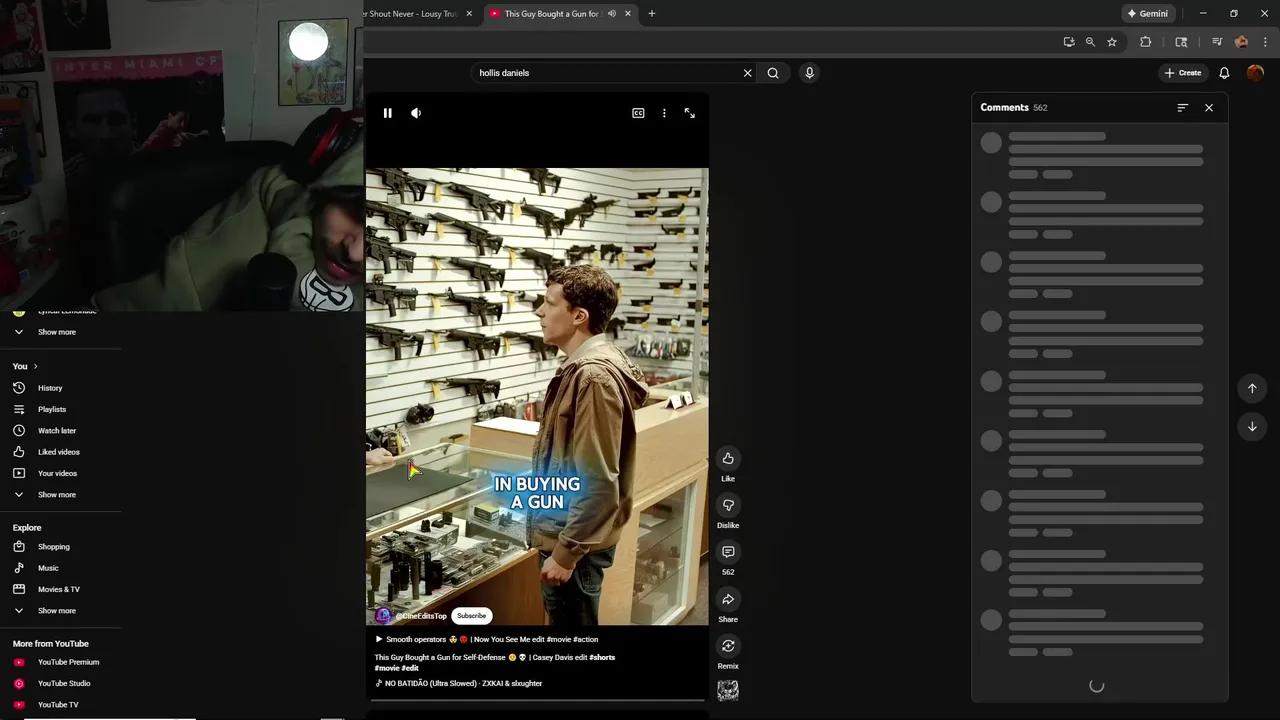Open the Smooth operators related video link
Screen dimensions: 1280x720
[x=486, y=639]
